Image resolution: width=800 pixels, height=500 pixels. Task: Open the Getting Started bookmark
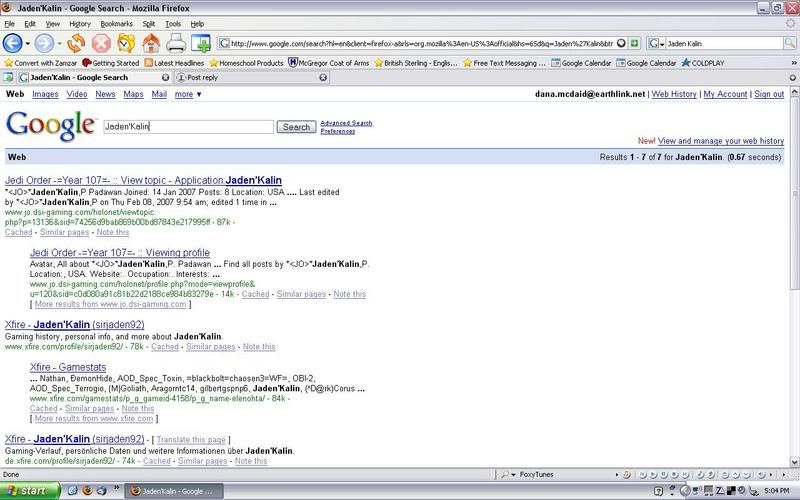[x=111, y=63]
